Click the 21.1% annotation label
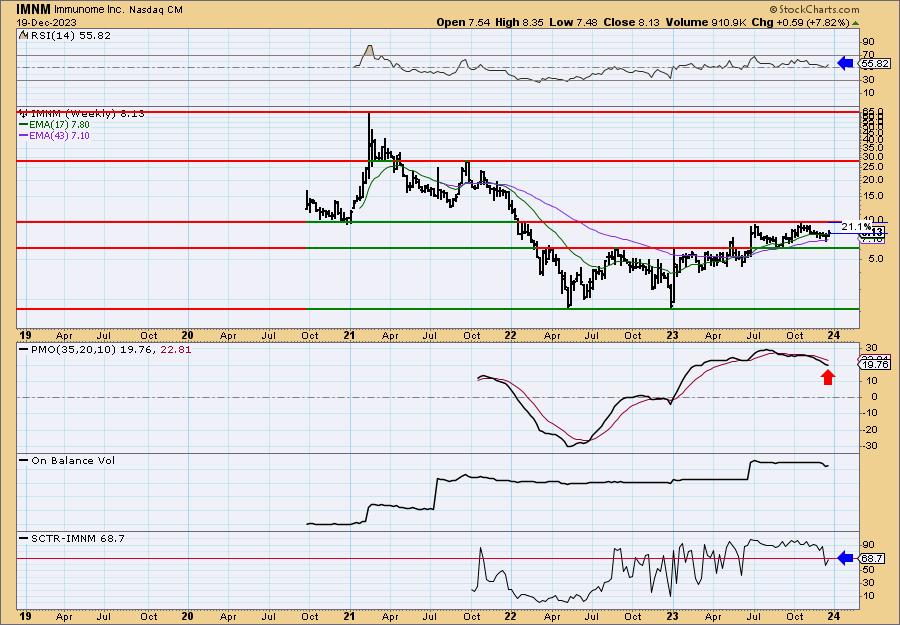The width and height of the screenshot is (900, 625). click(856, 227)
